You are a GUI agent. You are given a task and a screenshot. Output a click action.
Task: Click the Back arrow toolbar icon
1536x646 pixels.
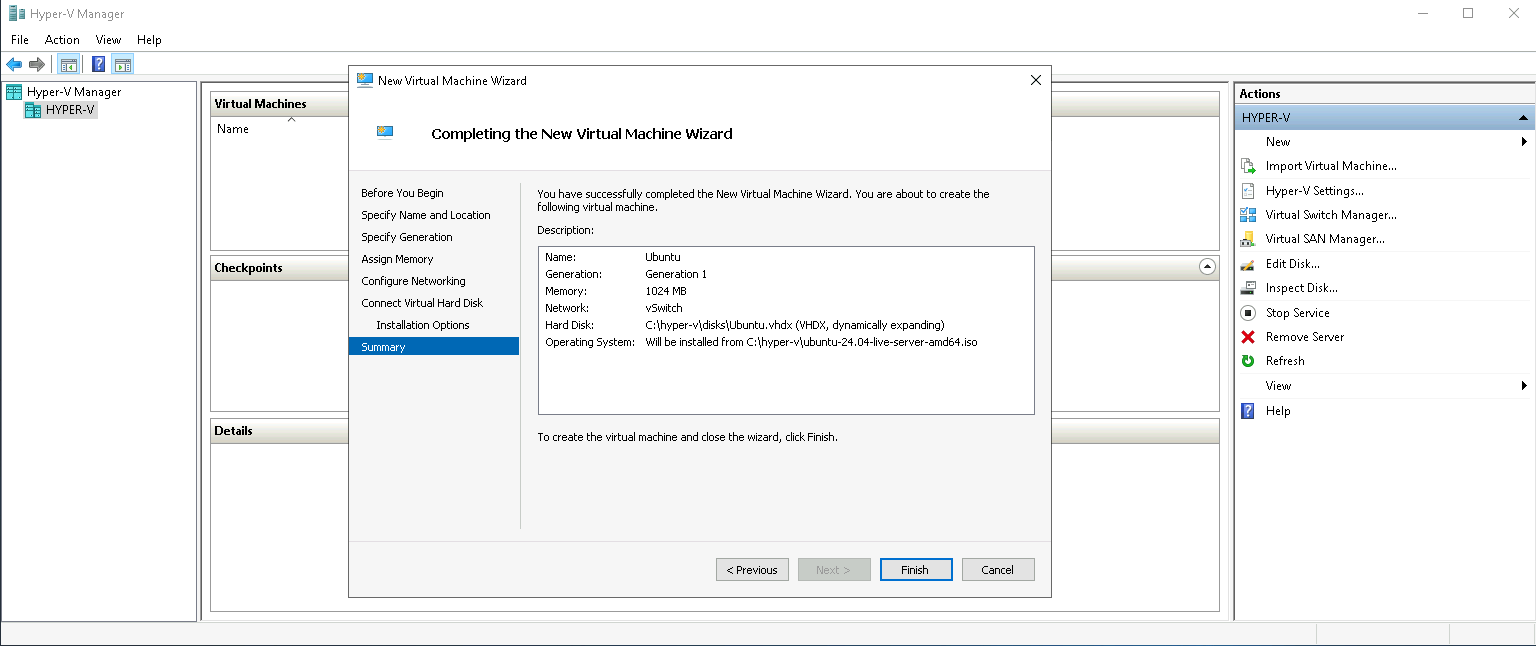(14, 65)
